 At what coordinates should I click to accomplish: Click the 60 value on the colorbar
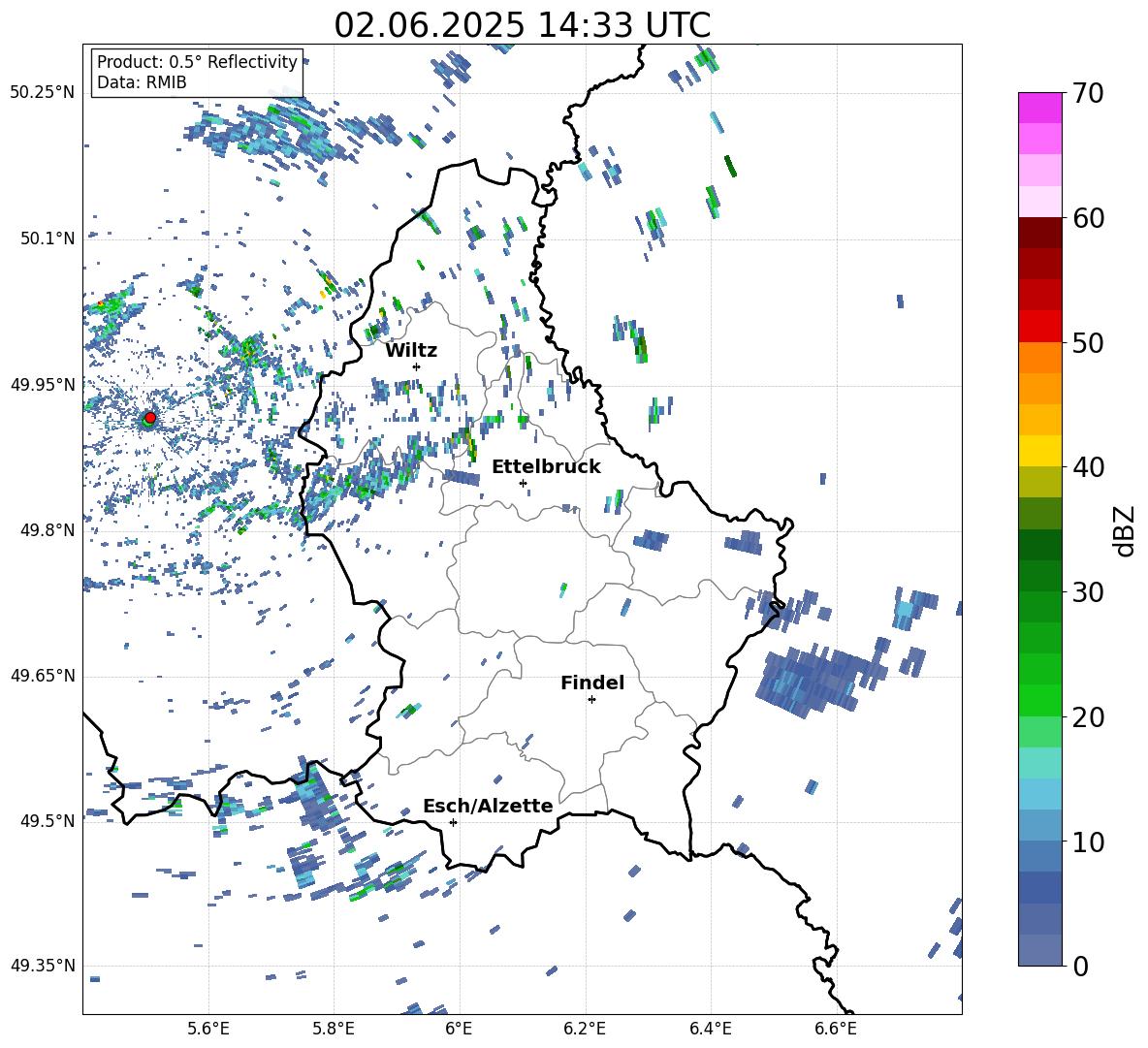click(x=1088, y=218)
